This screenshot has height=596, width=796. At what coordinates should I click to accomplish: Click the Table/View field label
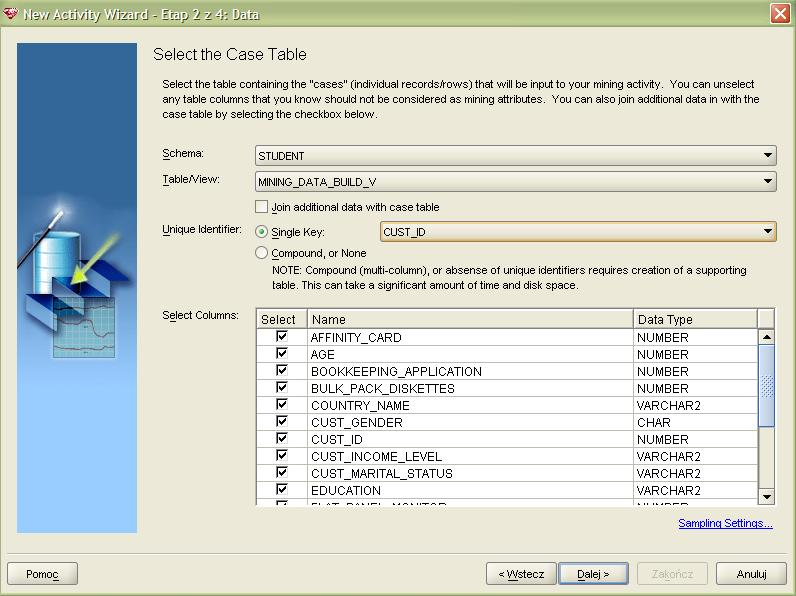tap(191, 179)
